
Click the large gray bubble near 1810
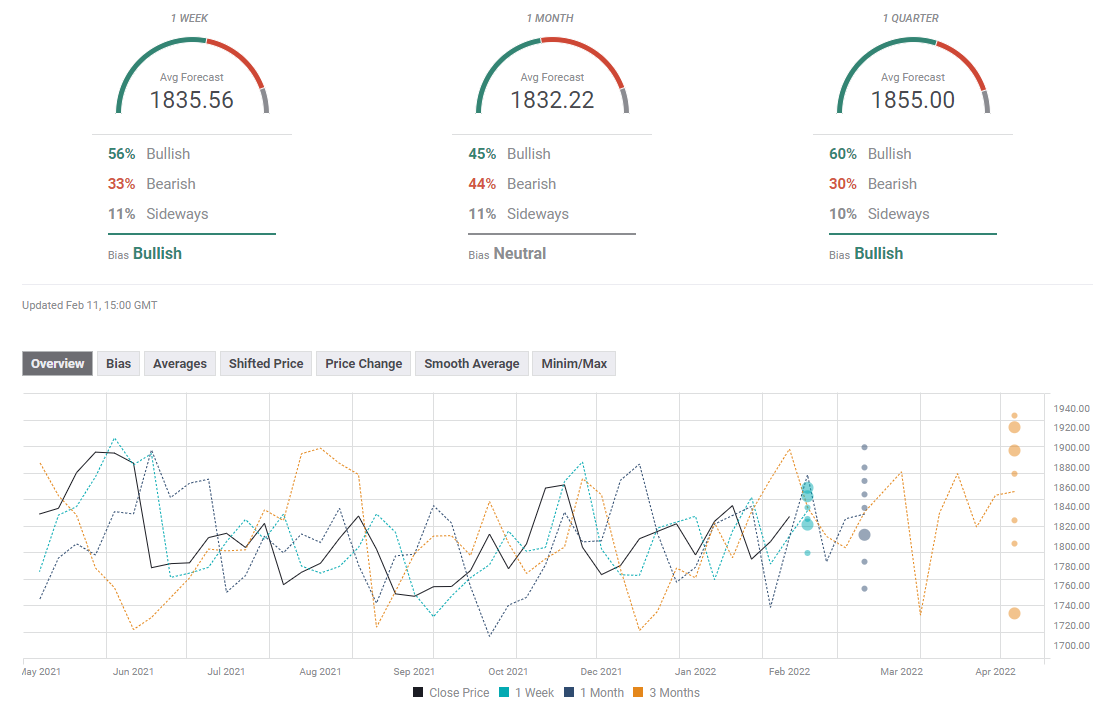tap(864, 535)
